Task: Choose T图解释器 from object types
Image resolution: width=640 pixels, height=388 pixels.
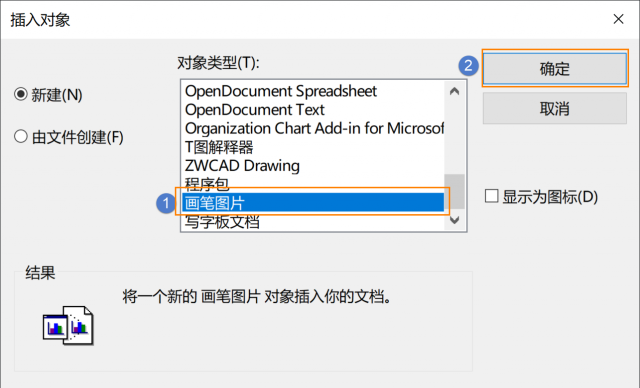Action: tap(313, 147)
